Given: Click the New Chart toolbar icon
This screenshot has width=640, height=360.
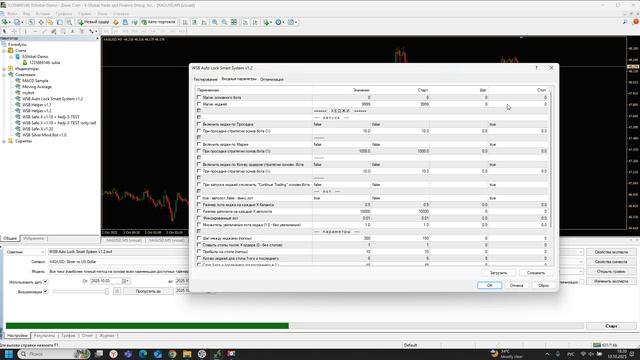Looking at the screenshot, I should coord(5,22).
